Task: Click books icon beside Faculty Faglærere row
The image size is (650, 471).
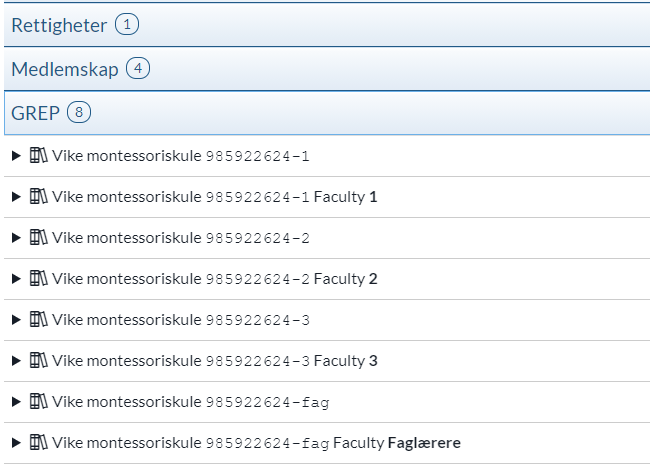Action: (39, 442)
